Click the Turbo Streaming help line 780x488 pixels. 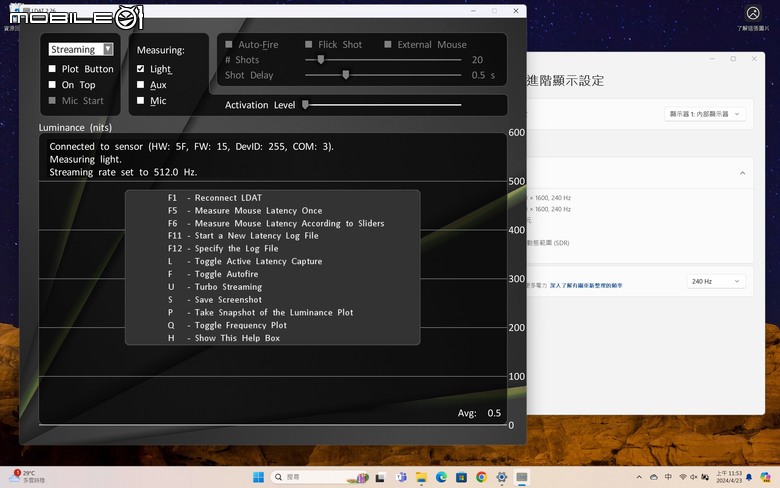[215, 287]
